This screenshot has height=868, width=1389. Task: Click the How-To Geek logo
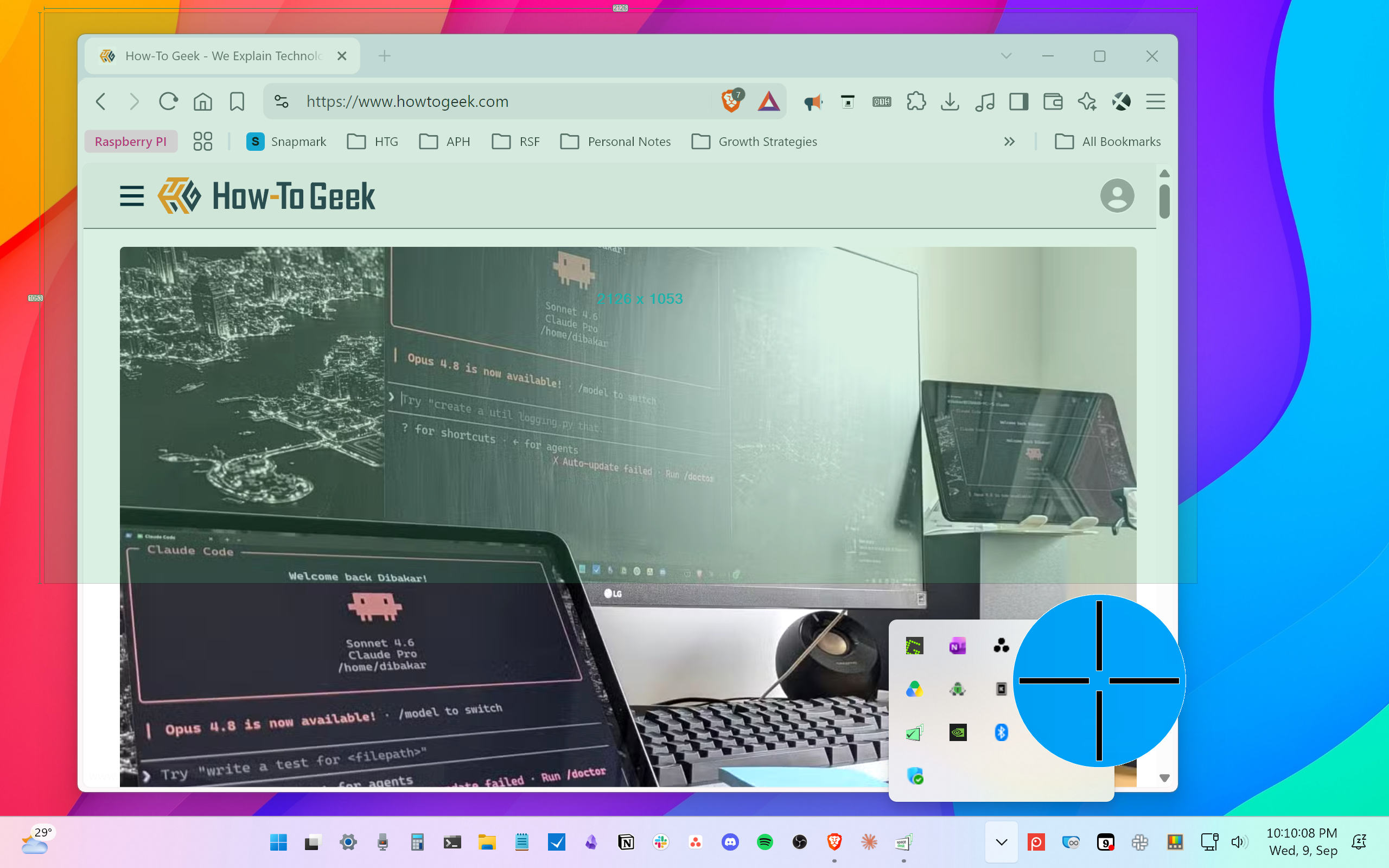[x=266, y=196]
